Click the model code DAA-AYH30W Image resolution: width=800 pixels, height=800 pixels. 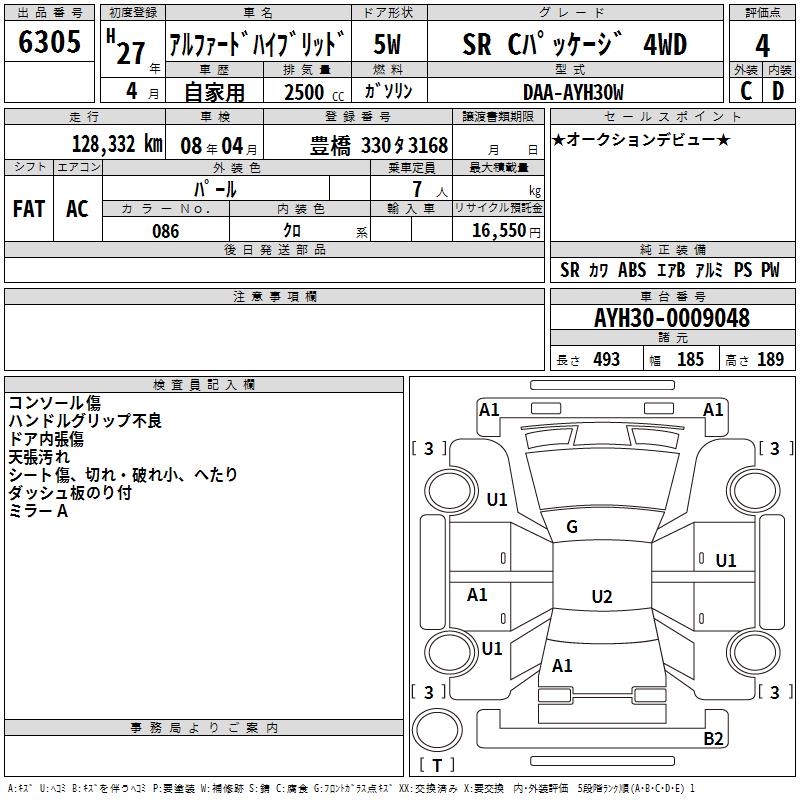click(x=573, y=91)
